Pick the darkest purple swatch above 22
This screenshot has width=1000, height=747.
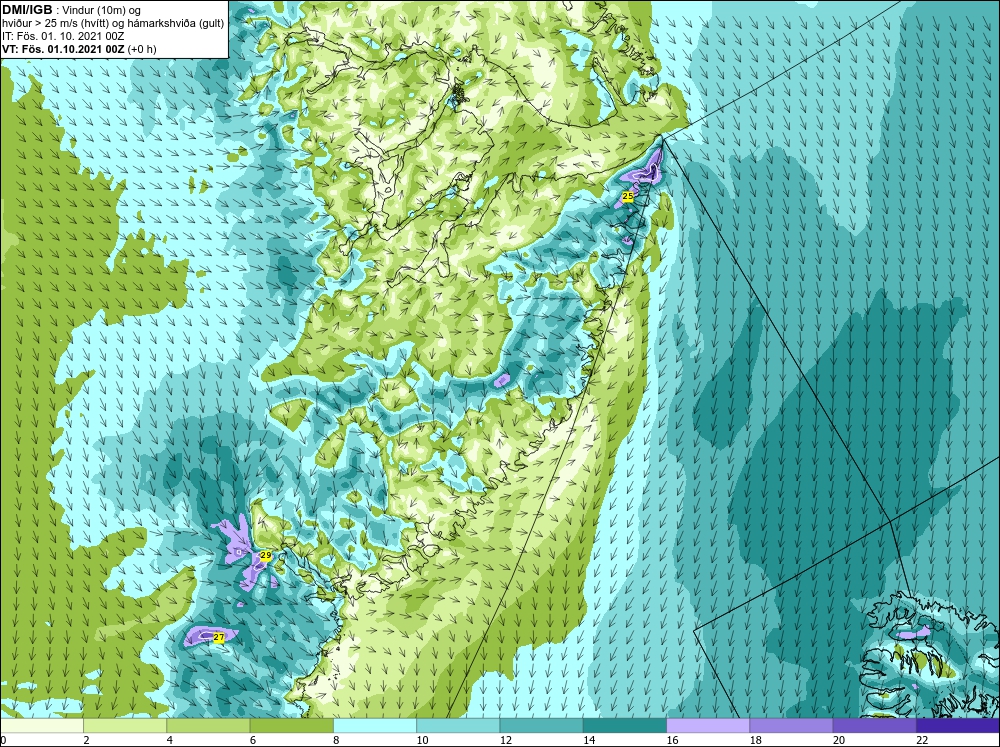click(x=957, y=726)
